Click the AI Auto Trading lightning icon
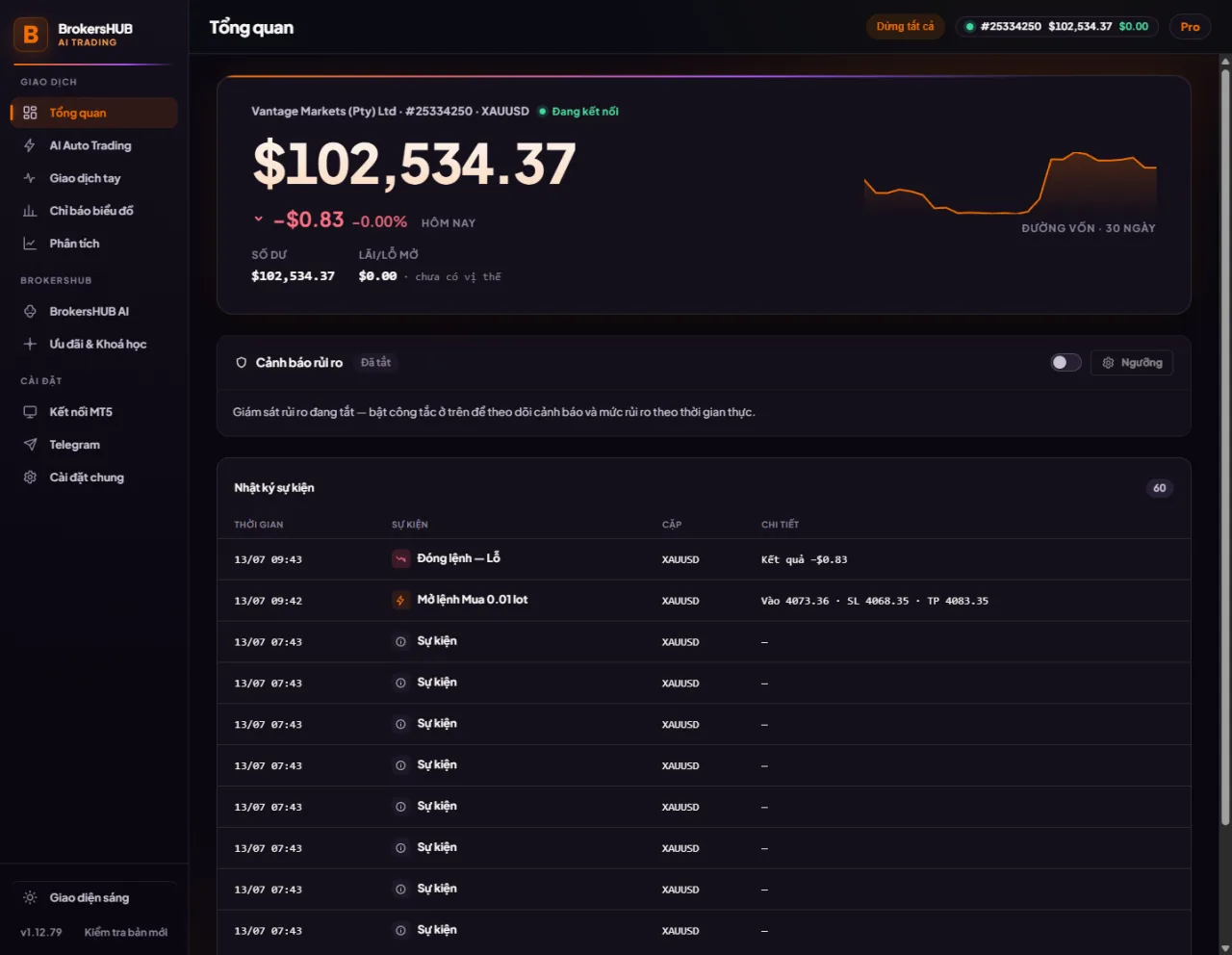The width and height of the screenshot is (1232, 955). [x=30, y=145]
